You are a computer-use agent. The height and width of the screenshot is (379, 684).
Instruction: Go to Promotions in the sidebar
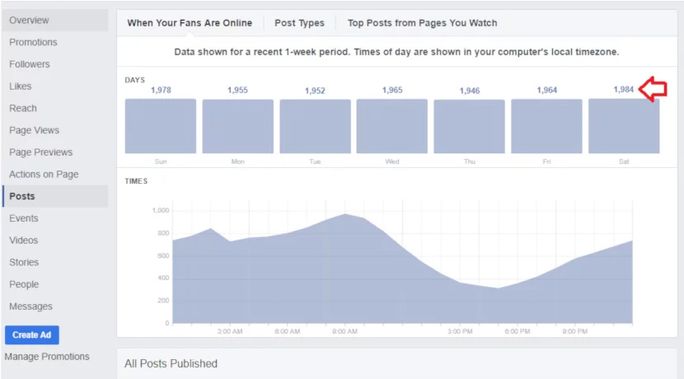[33, 42]
